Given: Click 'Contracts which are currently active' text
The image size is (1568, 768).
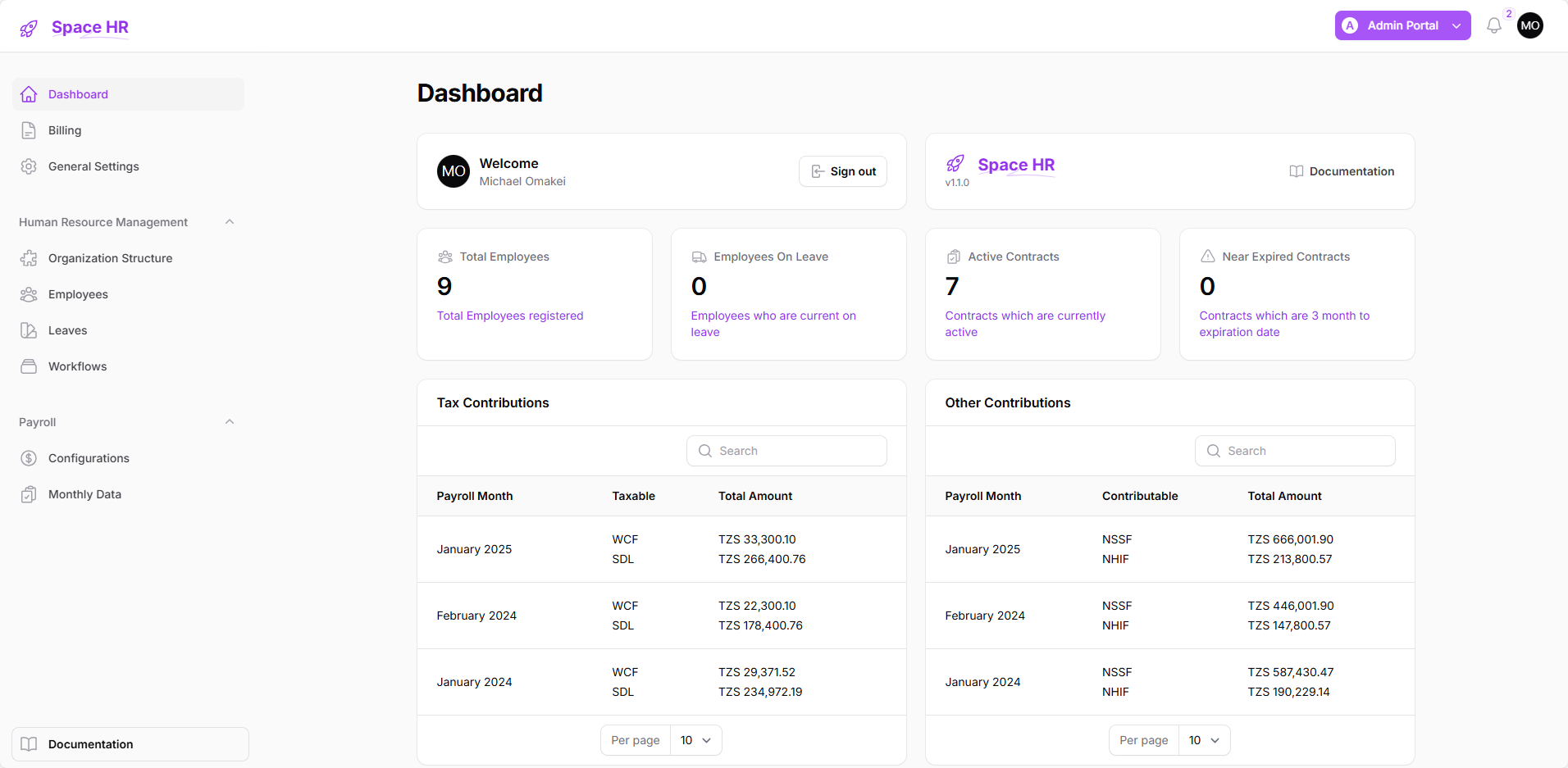Looking at the screenshot, I should pos(1025,324).
